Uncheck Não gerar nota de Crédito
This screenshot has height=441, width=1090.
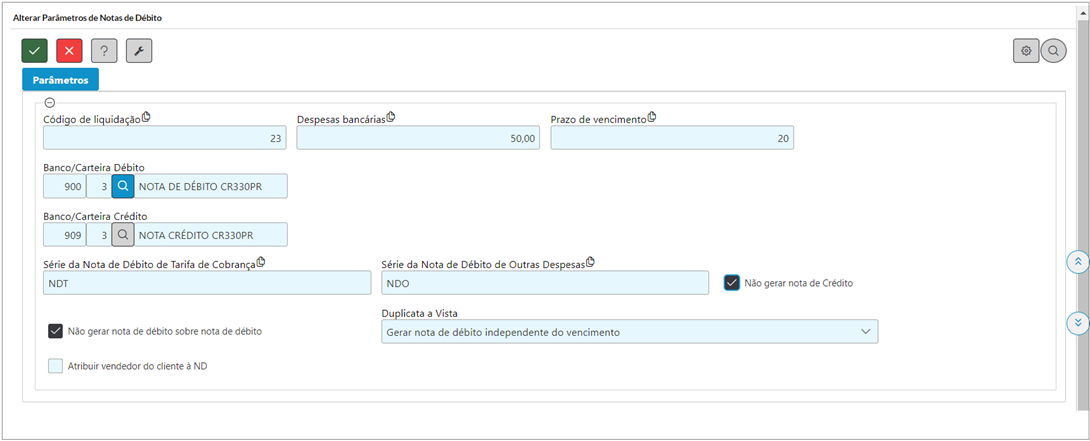(731, 282)
